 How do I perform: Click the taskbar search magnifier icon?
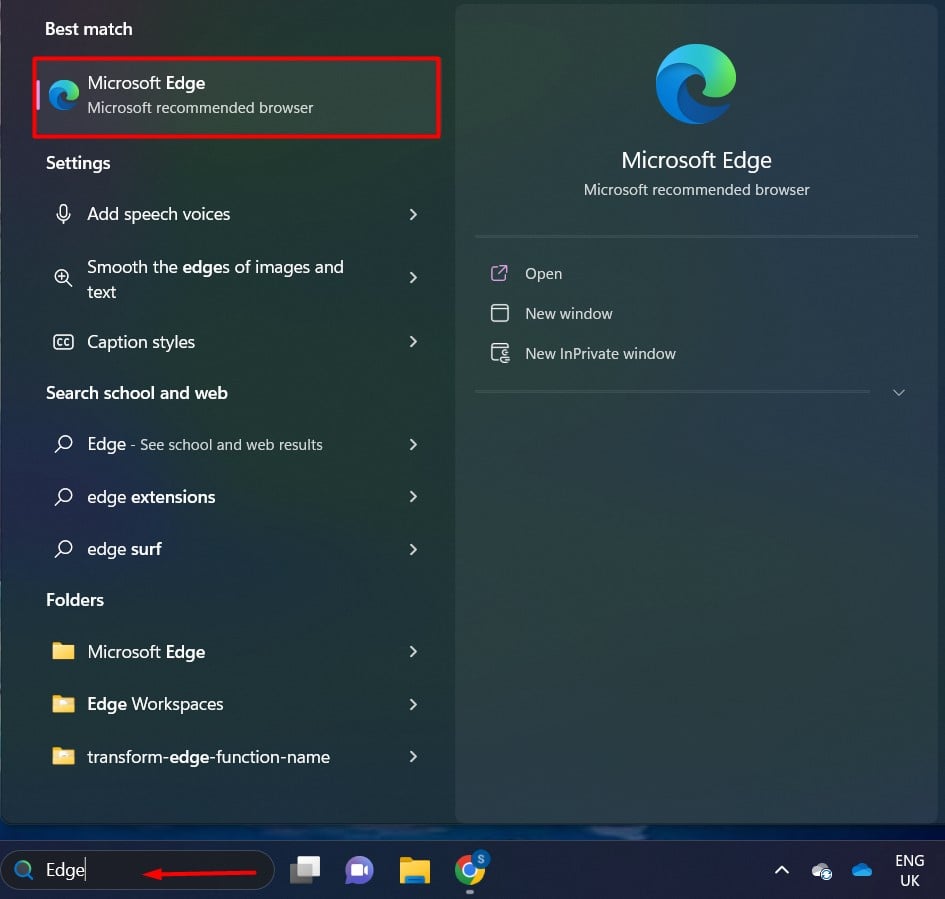tap(24, 870)
